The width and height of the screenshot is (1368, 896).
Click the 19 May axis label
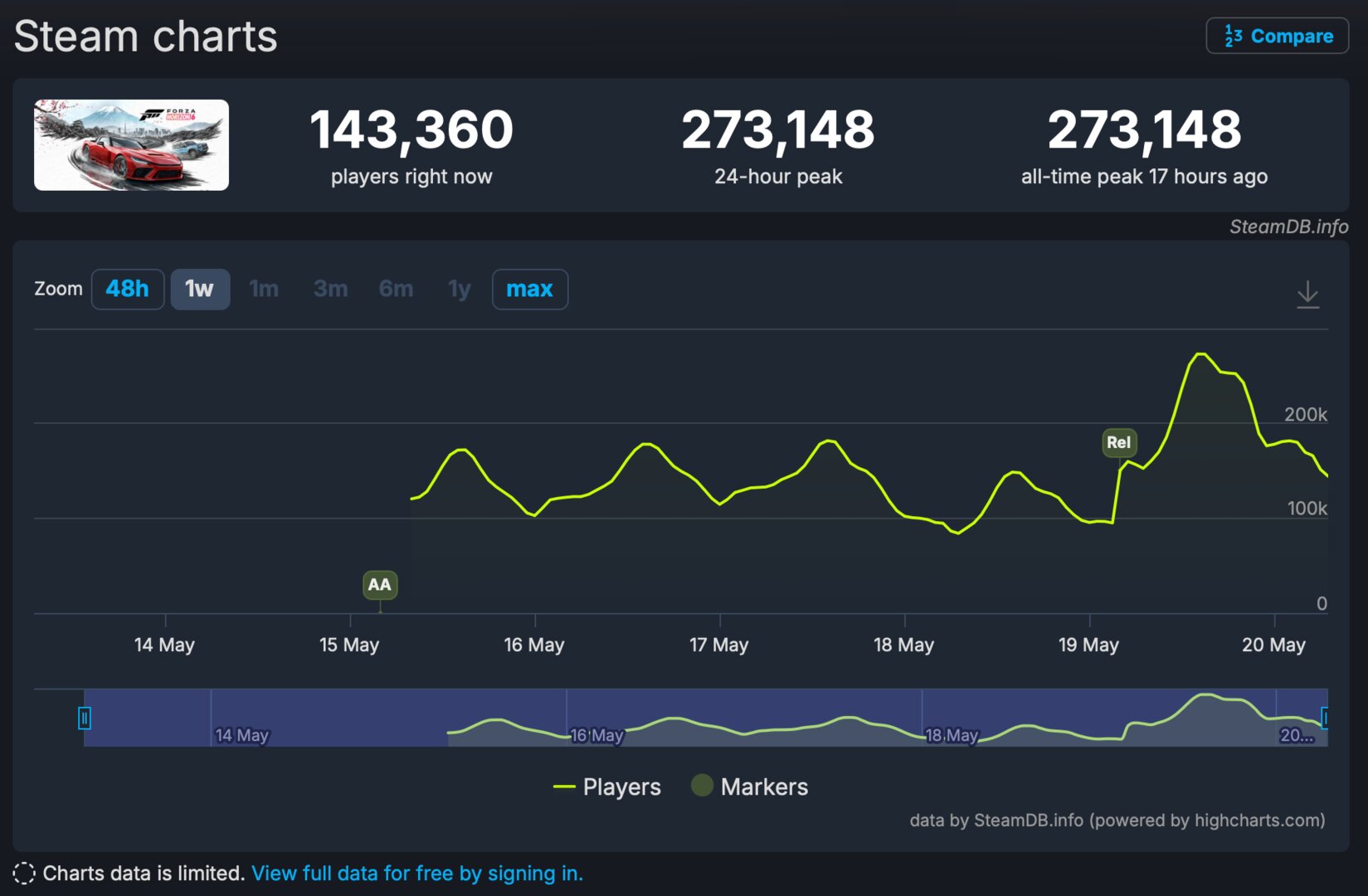click(1089, 645)
